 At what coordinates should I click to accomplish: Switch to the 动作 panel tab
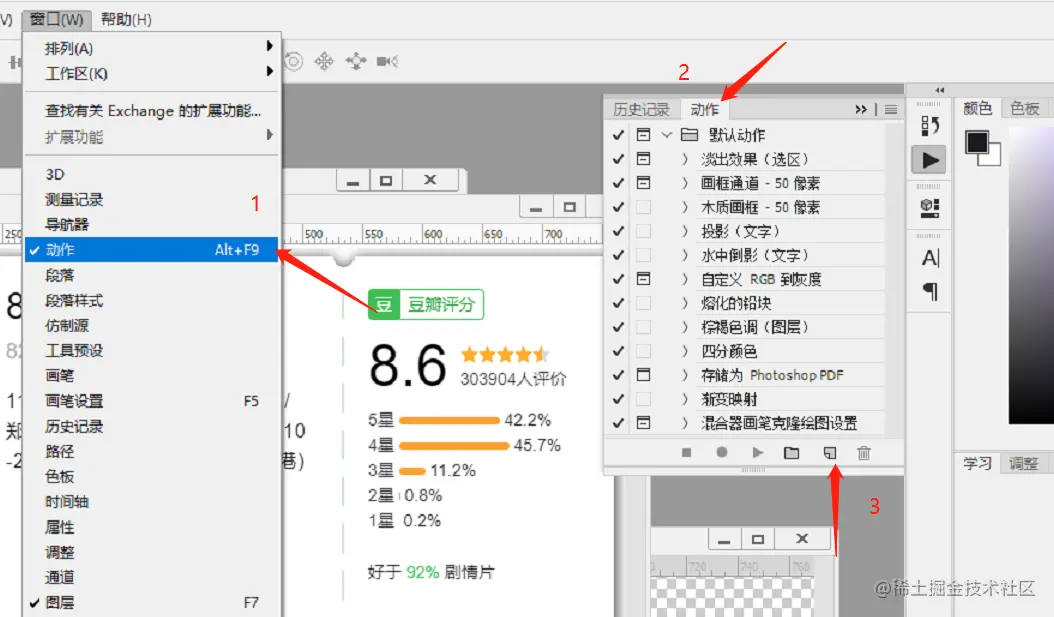(704, 110)
